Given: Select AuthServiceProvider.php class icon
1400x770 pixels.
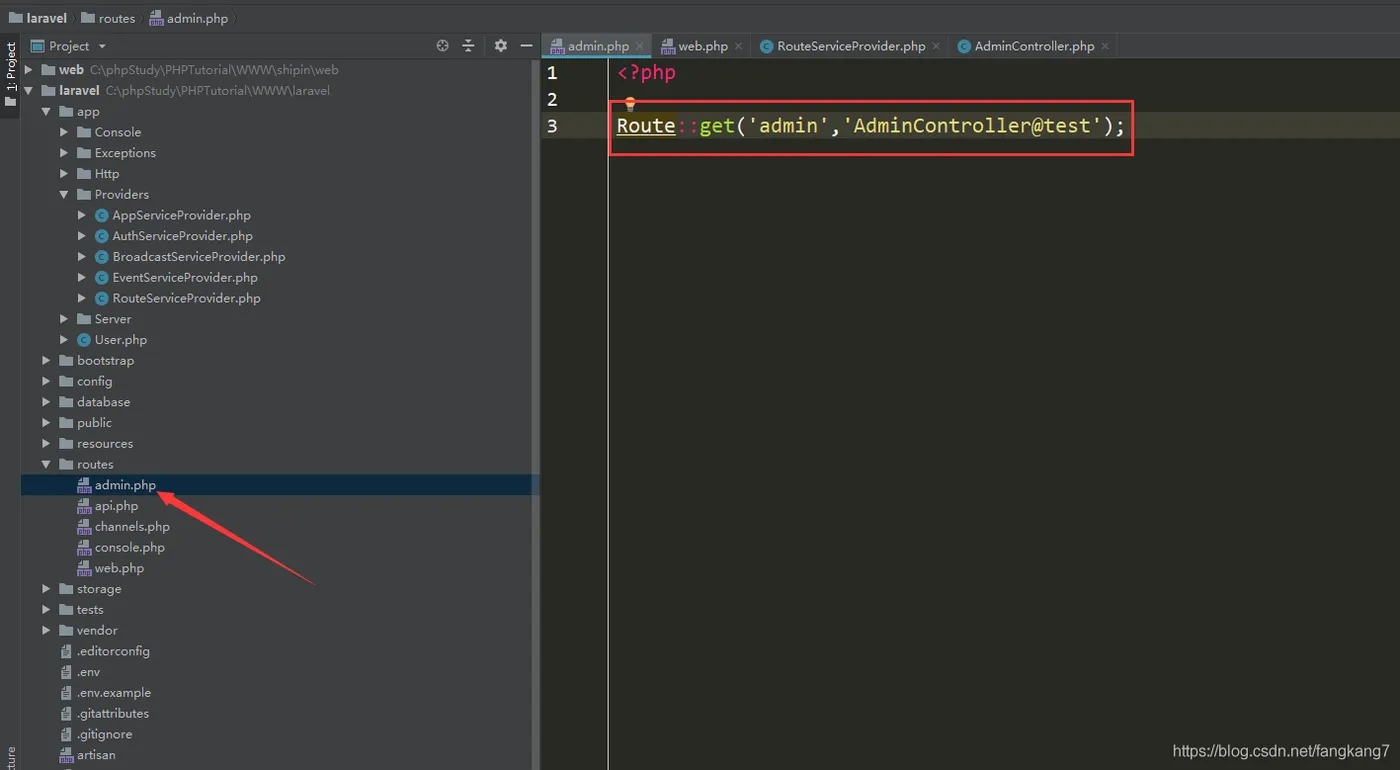Looking at the screenshot, I should click(102, 236).
